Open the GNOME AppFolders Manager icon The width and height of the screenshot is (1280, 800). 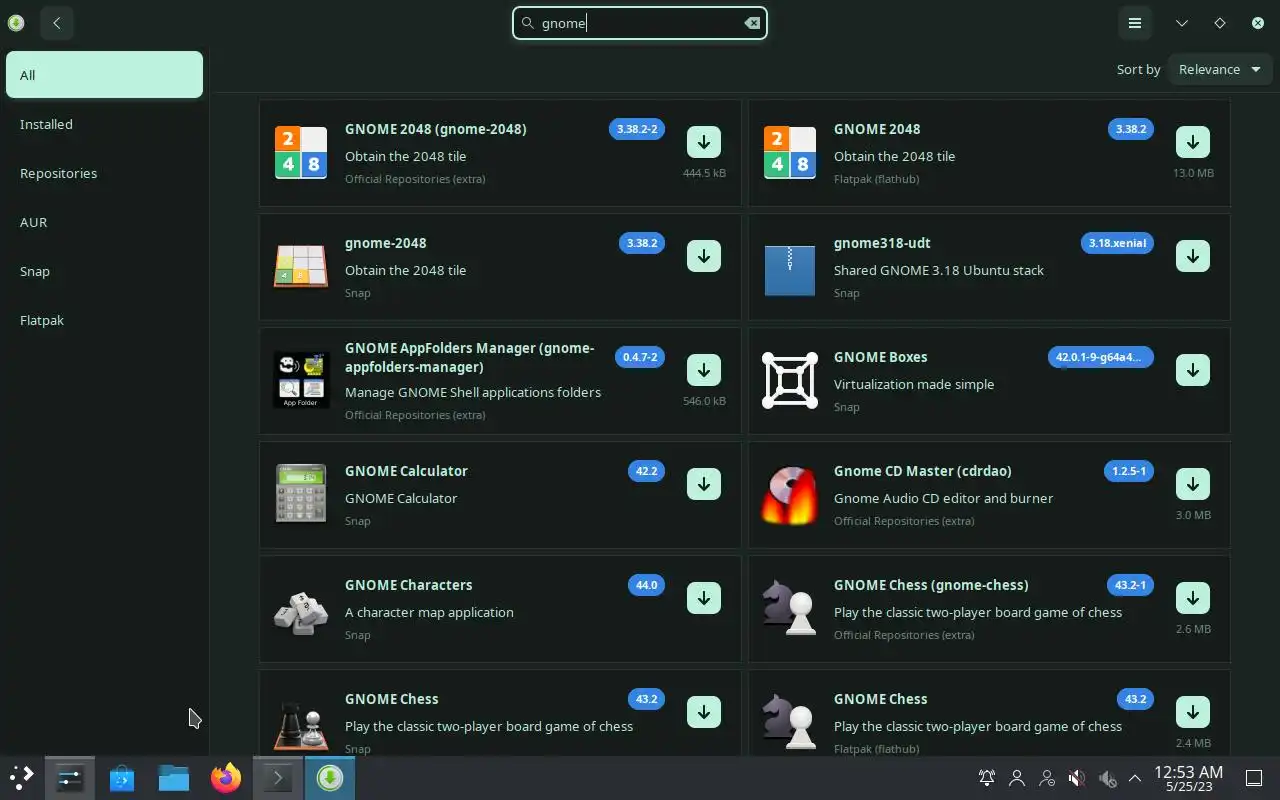tap(301, 380)
